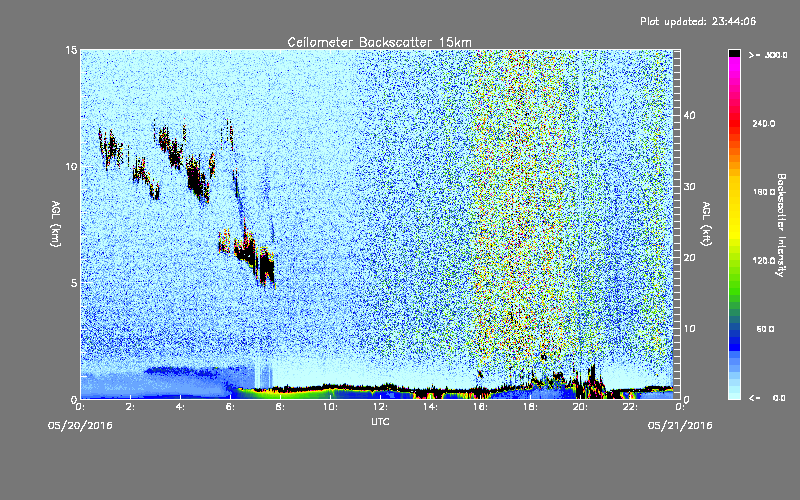Click the "60.0" colorbar value
Screen dimensions: 800x500
[765, 329]
